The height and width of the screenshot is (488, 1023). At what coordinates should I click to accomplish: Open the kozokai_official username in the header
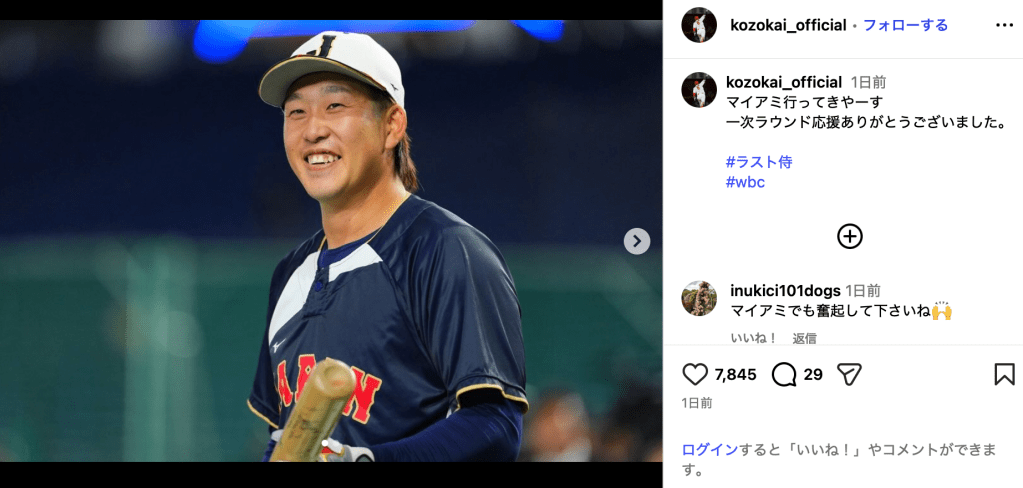click(788, 25)
